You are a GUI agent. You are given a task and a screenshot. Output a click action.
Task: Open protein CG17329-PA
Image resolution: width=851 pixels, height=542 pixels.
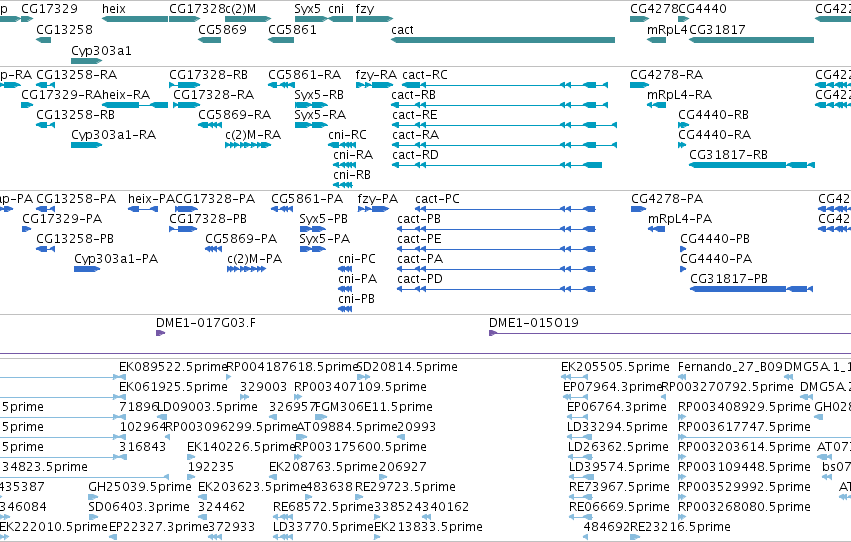(x=62, y=219)
